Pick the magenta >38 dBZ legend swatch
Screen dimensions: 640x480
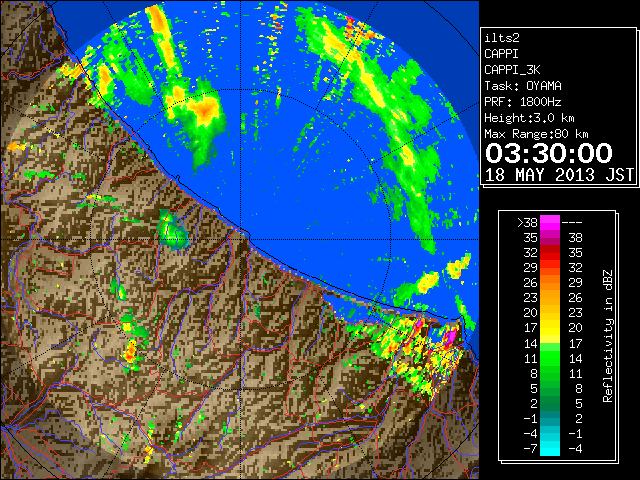click(x=550, y=223)
